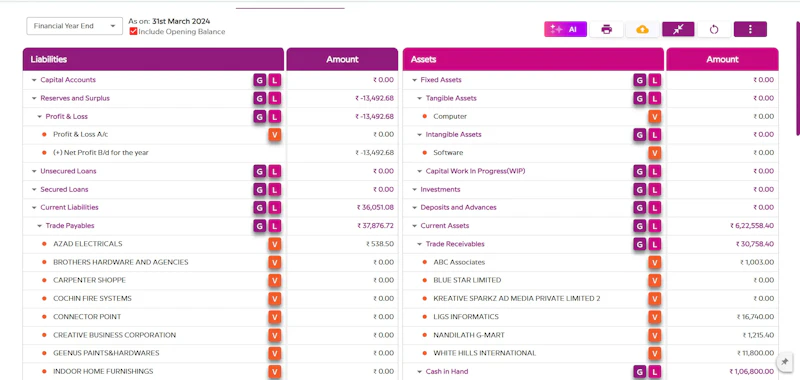Click the pin icon near the scrollbar

coord(785,361)
